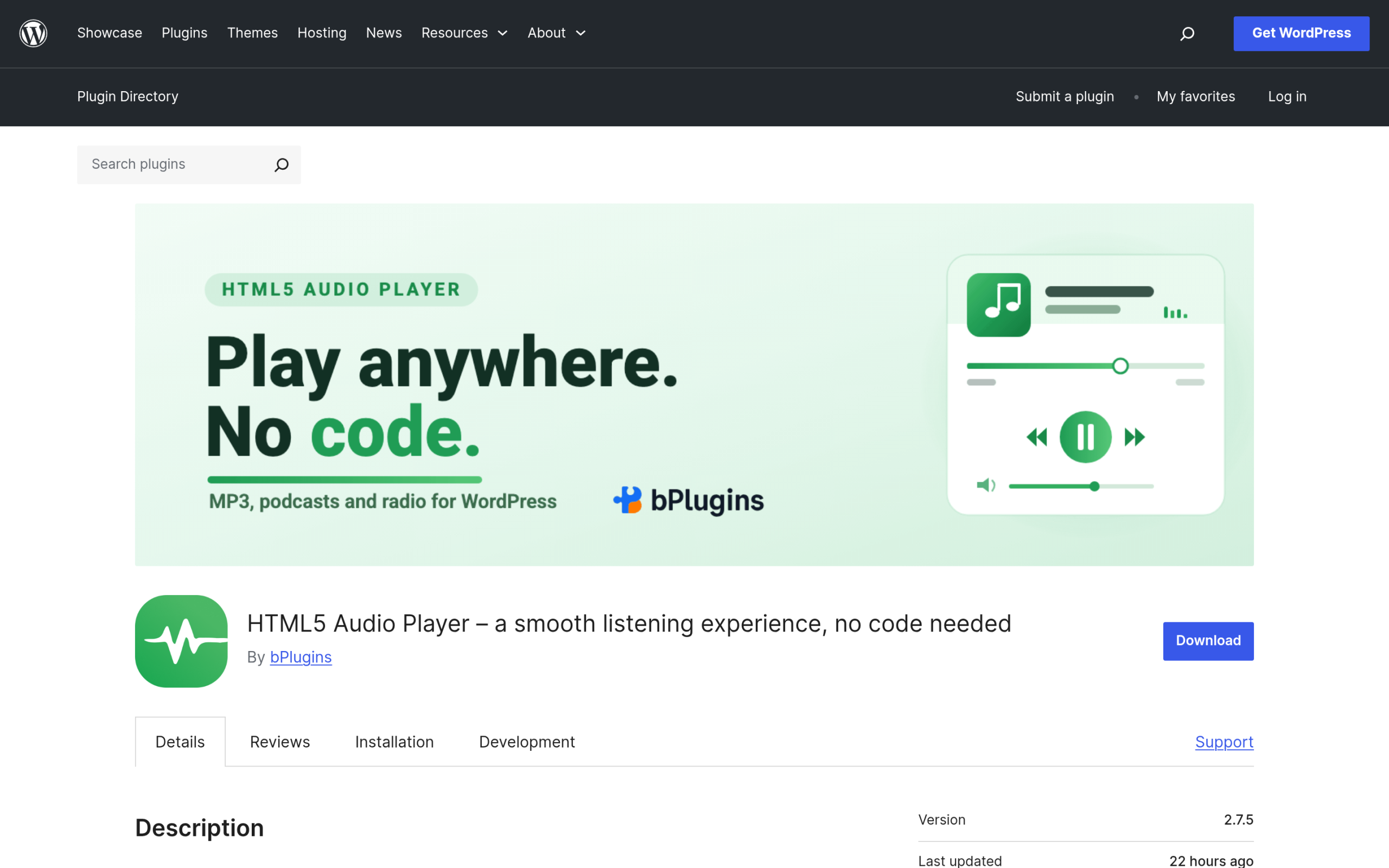The width and height of the screenshot is (1389, 868).
Task: Open the Support link
Action: [1224, 742]
